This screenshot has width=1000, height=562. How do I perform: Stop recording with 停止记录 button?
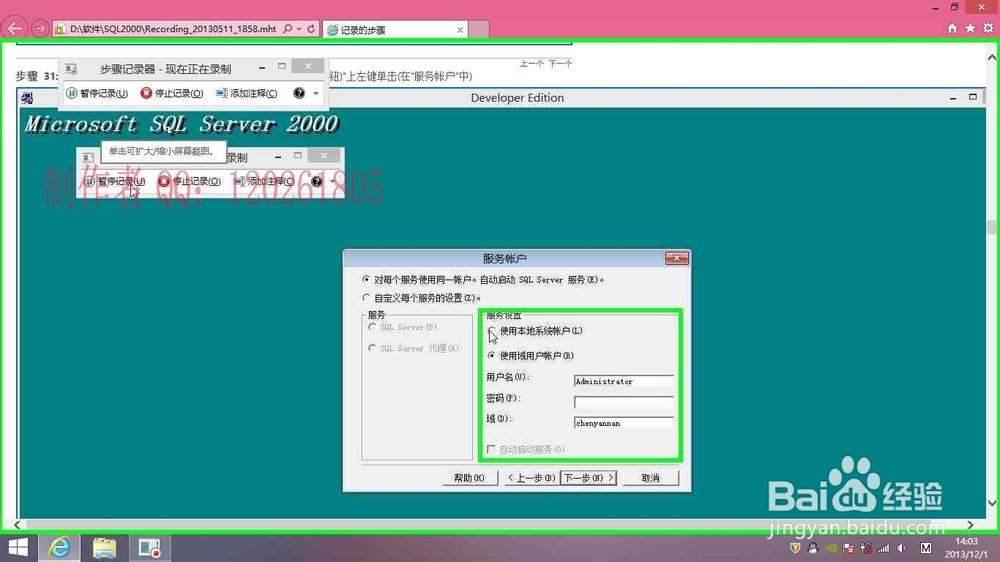(172, 93)
